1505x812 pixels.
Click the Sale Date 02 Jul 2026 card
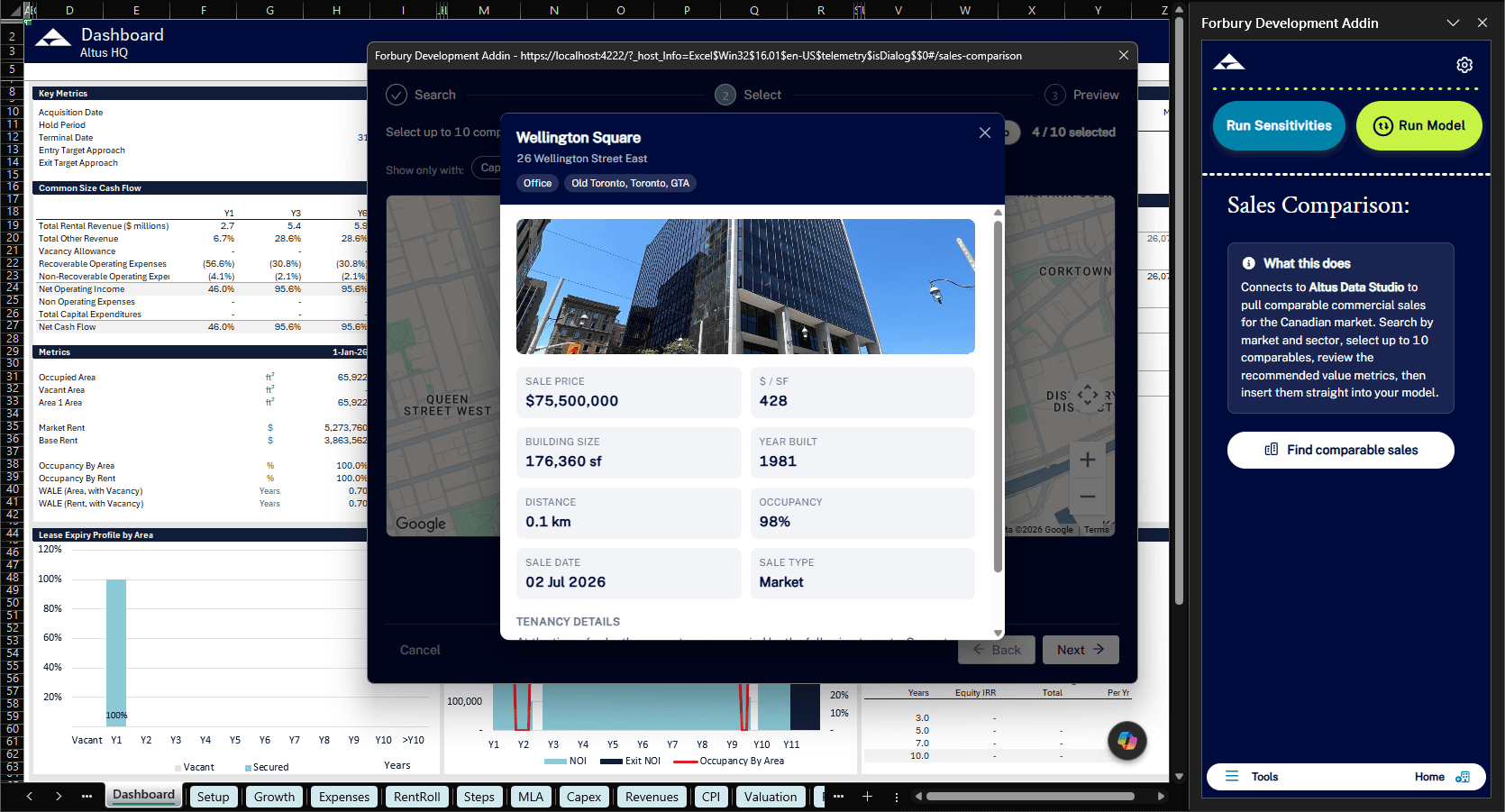[629, 573]
